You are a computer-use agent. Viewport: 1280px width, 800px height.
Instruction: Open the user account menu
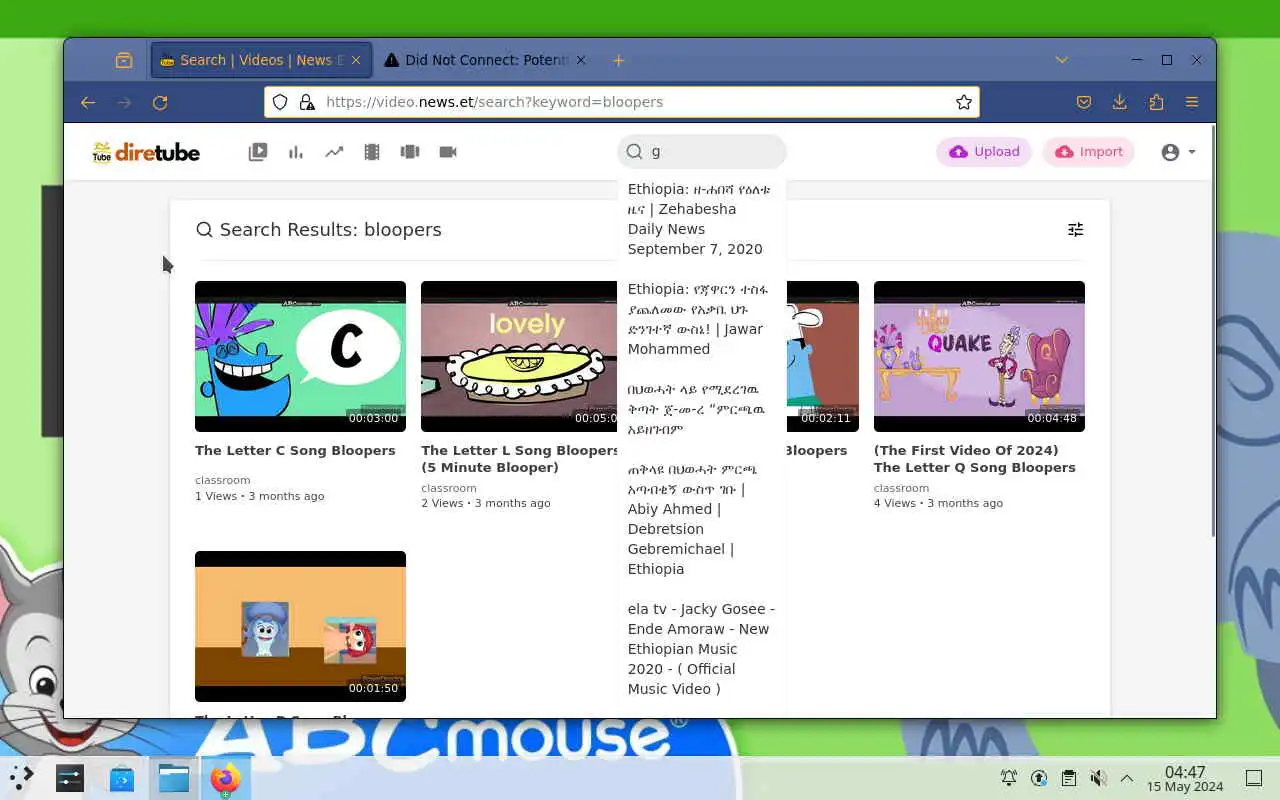pos(1178,152)
